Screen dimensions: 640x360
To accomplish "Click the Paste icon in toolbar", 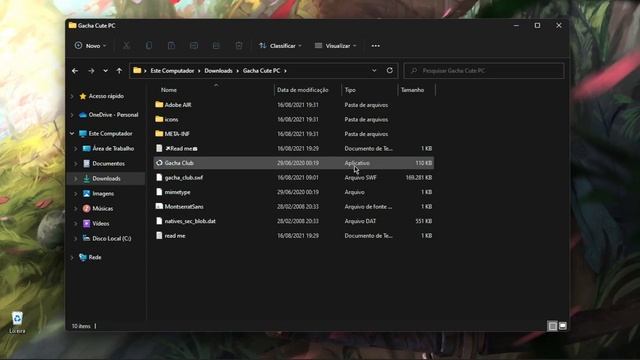I will (x=171, y=46).
